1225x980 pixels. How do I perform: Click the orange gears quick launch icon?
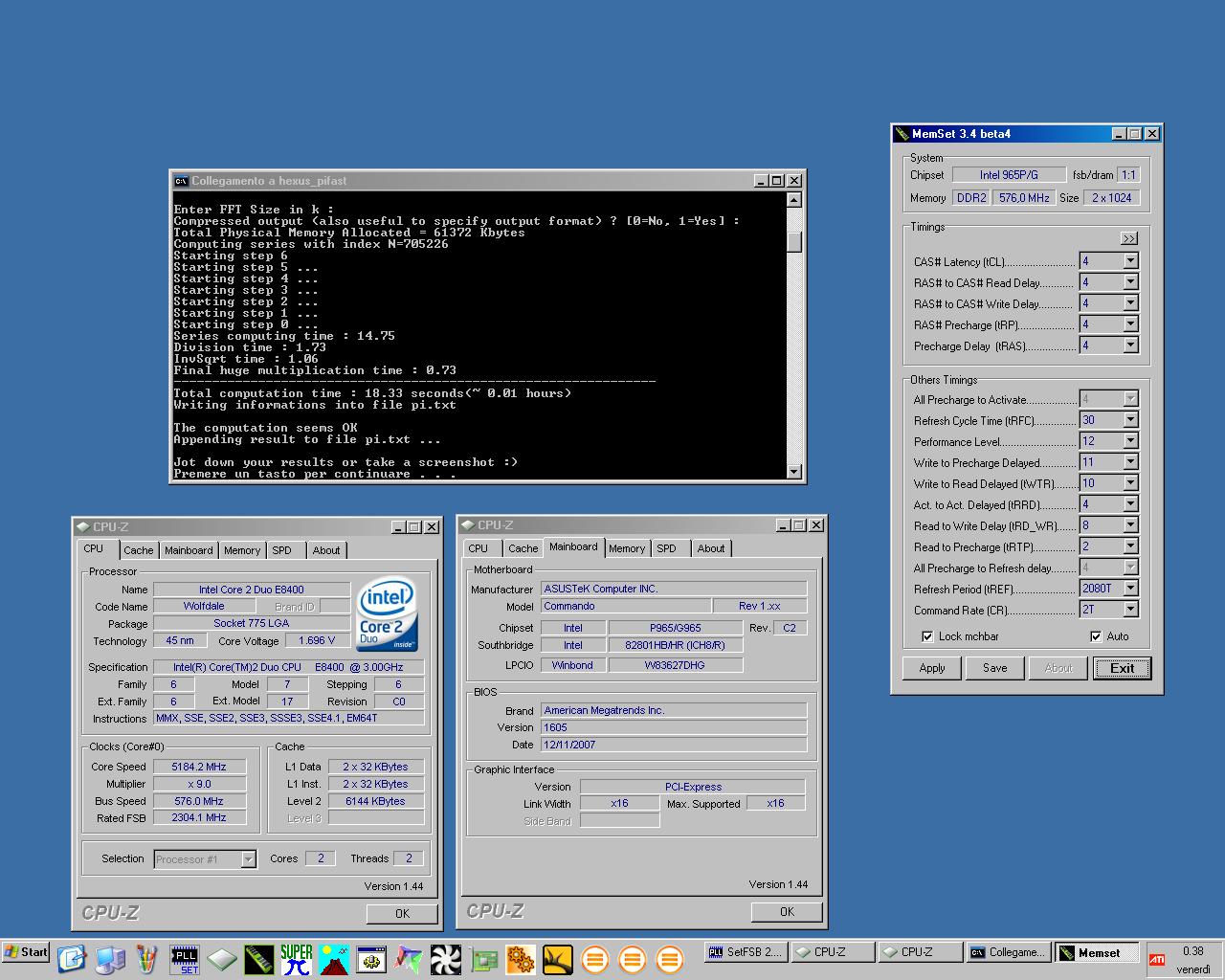point(521,959)
